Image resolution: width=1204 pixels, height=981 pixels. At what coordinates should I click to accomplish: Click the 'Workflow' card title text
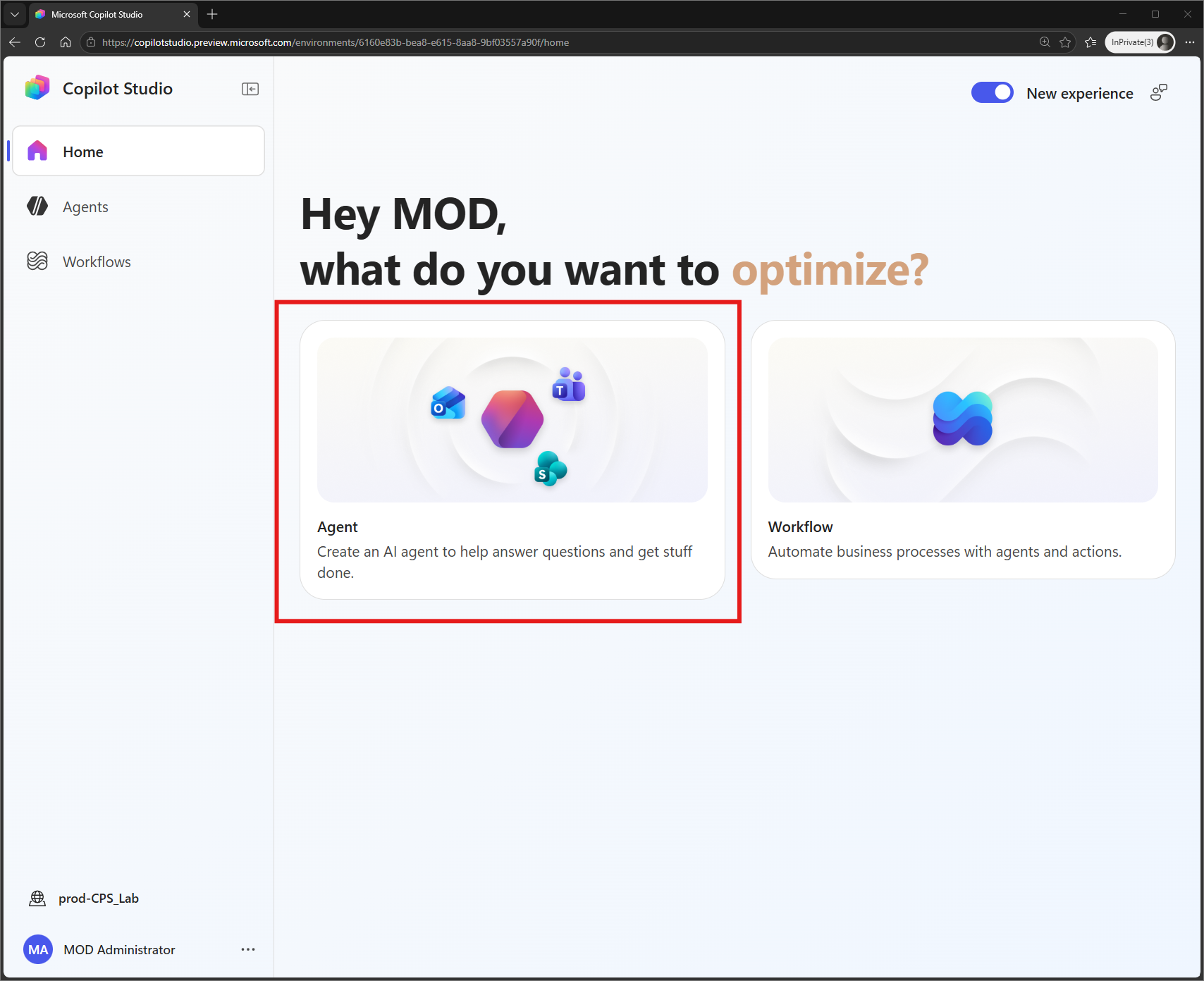pyautogui.click(x=800, y=526)
